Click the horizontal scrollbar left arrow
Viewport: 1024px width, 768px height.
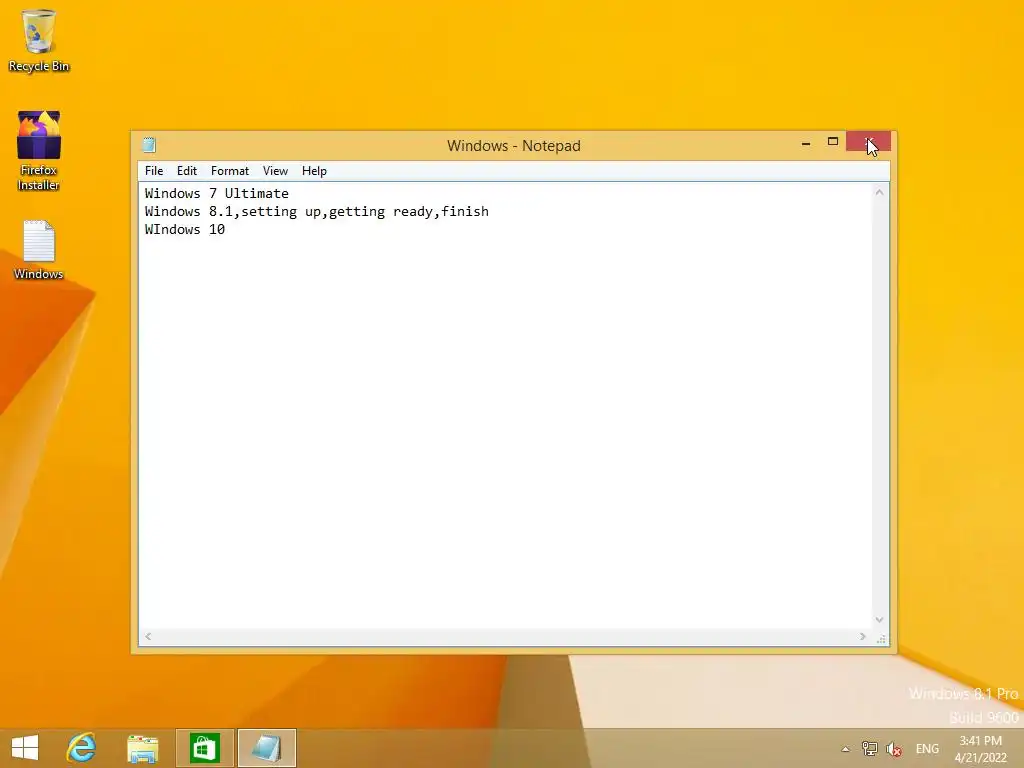[x=148, y=636]
